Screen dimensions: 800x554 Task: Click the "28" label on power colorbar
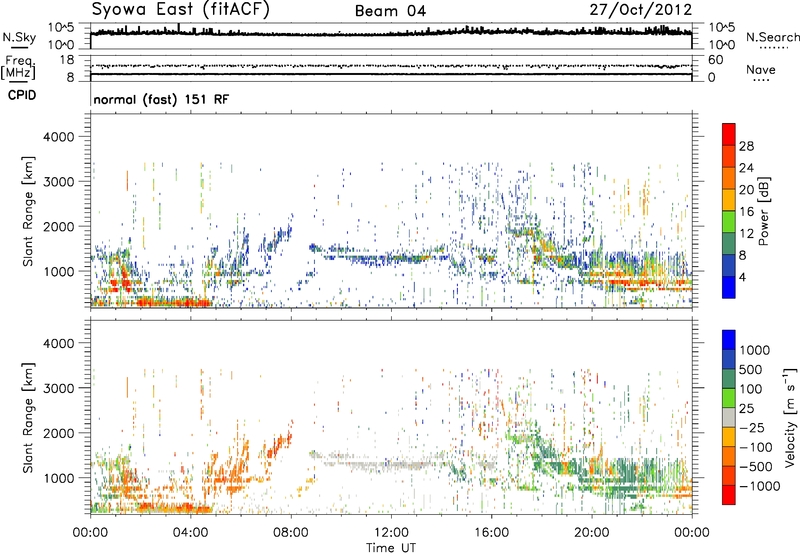pos(746,146)
